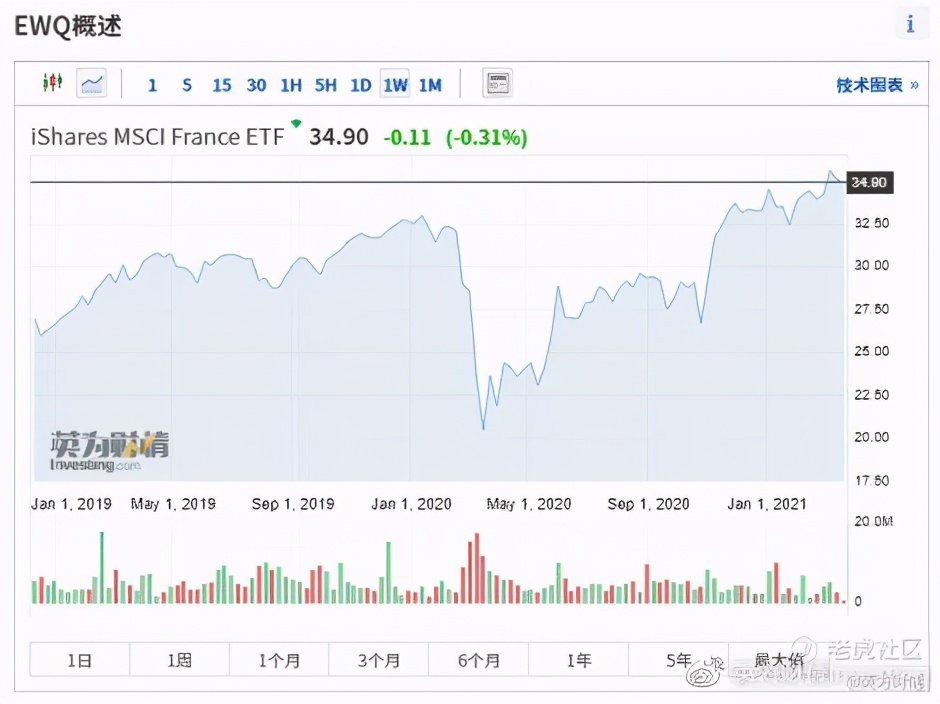Viewport: 940px width, 704px height.
Task: Click the green triangle next to ETF name
Action: point(296,124)
